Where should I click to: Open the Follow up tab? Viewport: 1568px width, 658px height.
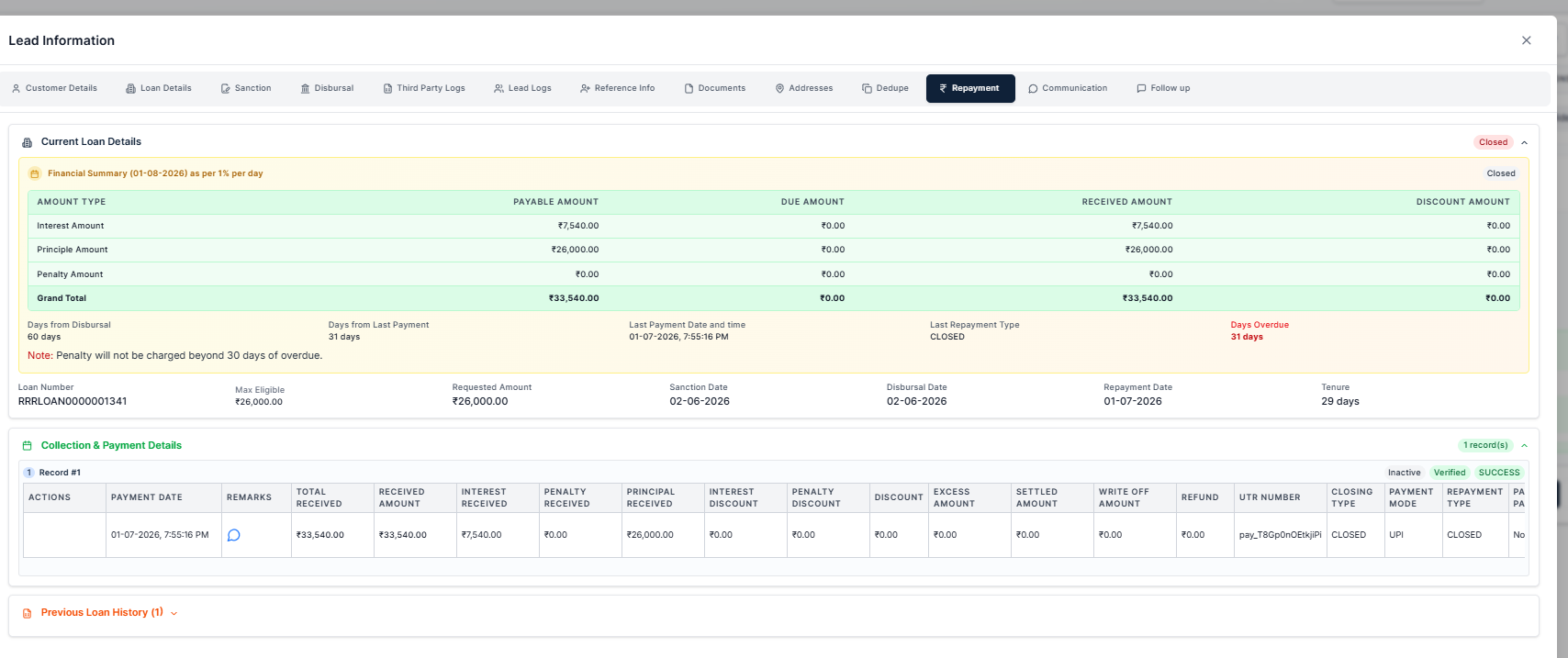coord(1163,88)
